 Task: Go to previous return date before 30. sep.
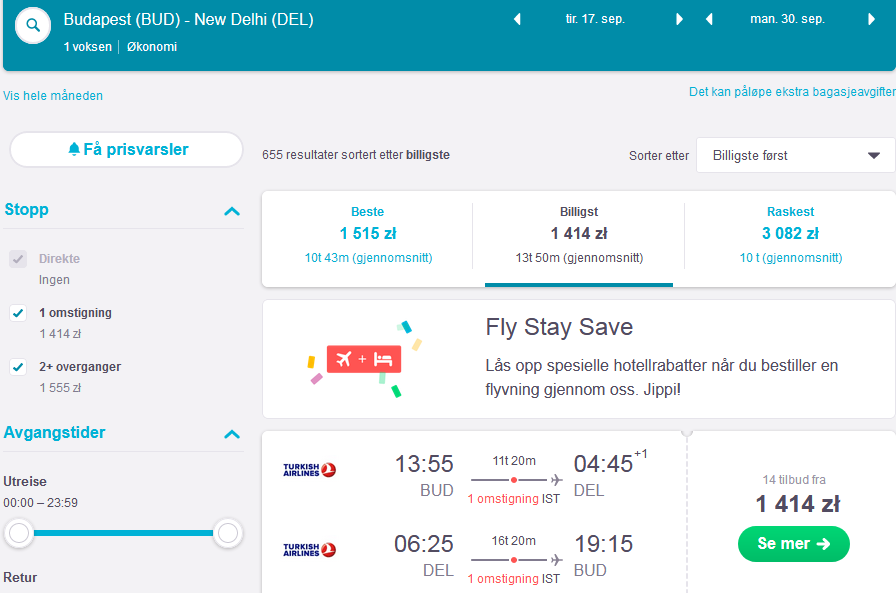click(x=709, y=19)
